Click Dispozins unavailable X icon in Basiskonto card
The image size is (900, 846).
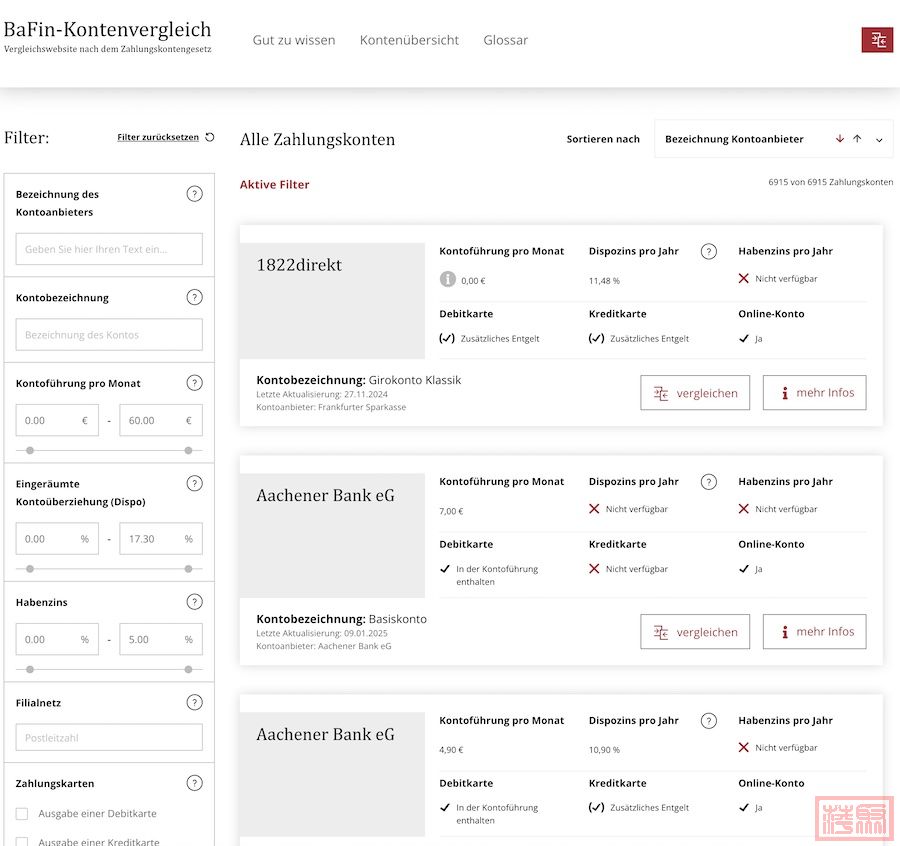[x=594, y=509]
